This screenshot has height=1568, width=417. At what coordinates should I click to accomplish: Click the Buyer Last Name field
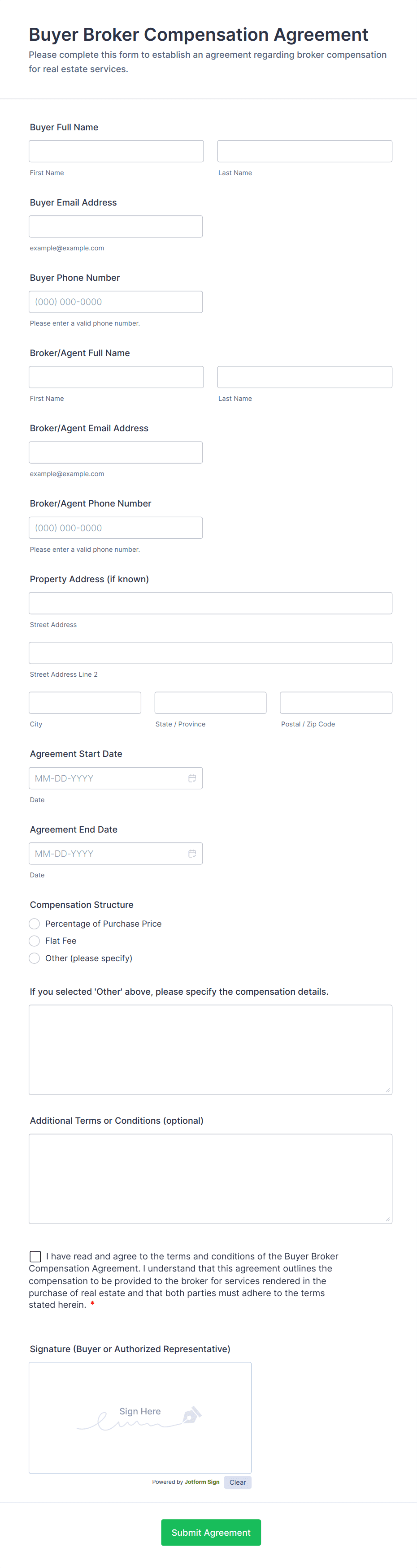(x=305, y=151)
